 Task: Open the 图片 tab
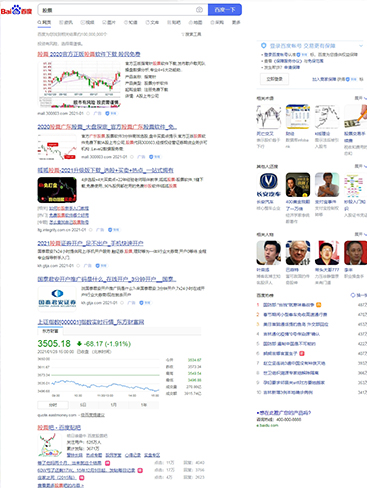pyautogui.click(x=109, y=22)
